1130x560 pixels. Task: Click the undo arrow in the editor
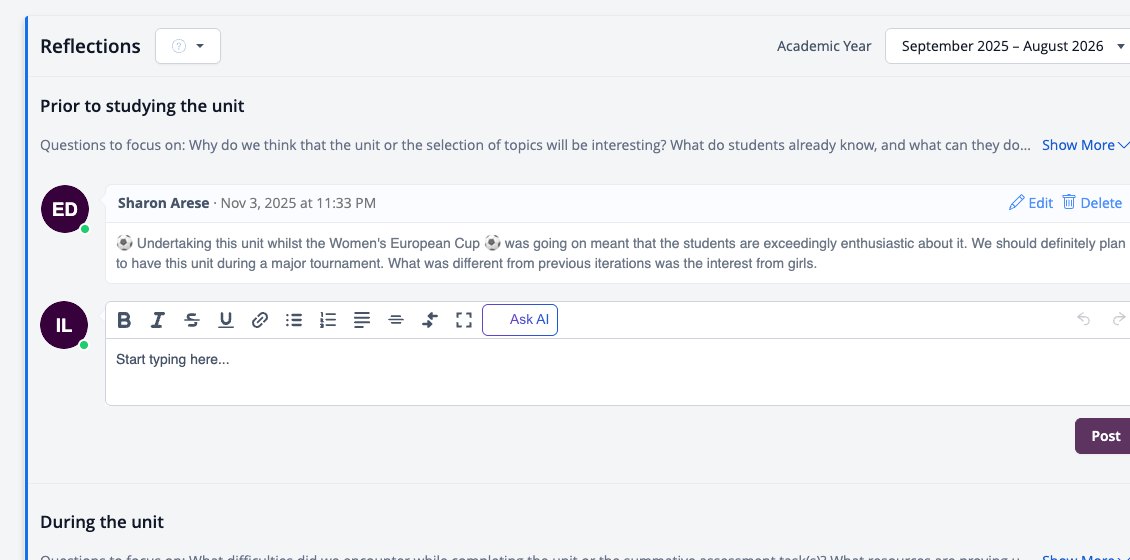1083,319
